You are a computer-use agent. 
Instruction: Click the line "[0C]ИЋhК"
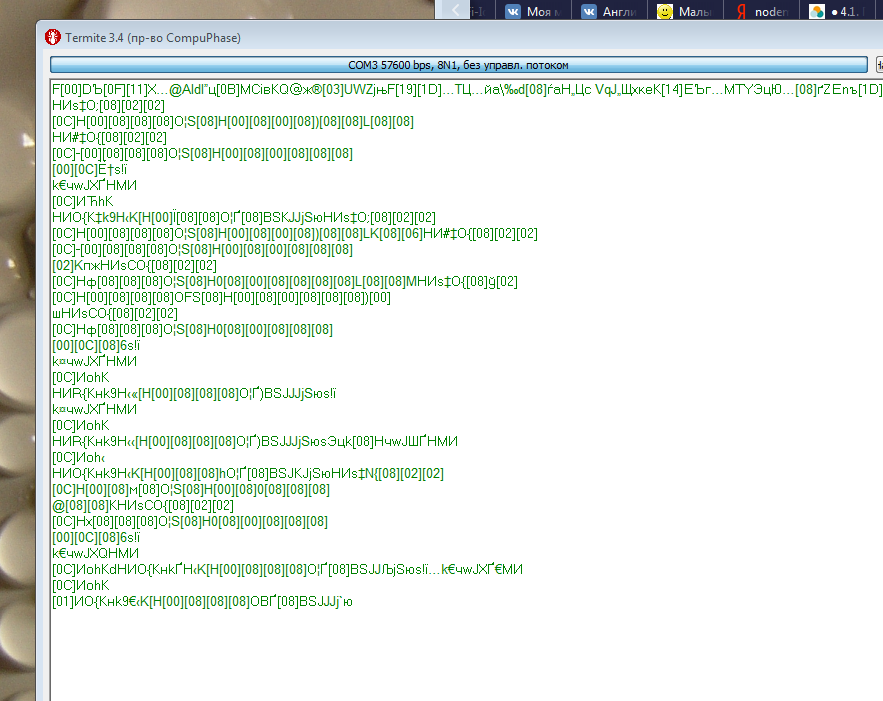(x=83, y=202)
